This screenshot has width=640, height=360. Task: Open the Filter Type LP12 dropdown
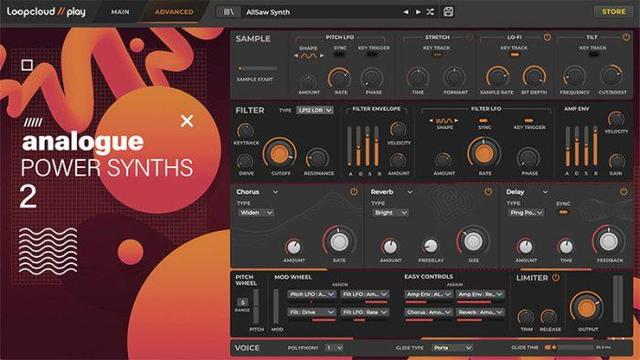tap(315, 110)
